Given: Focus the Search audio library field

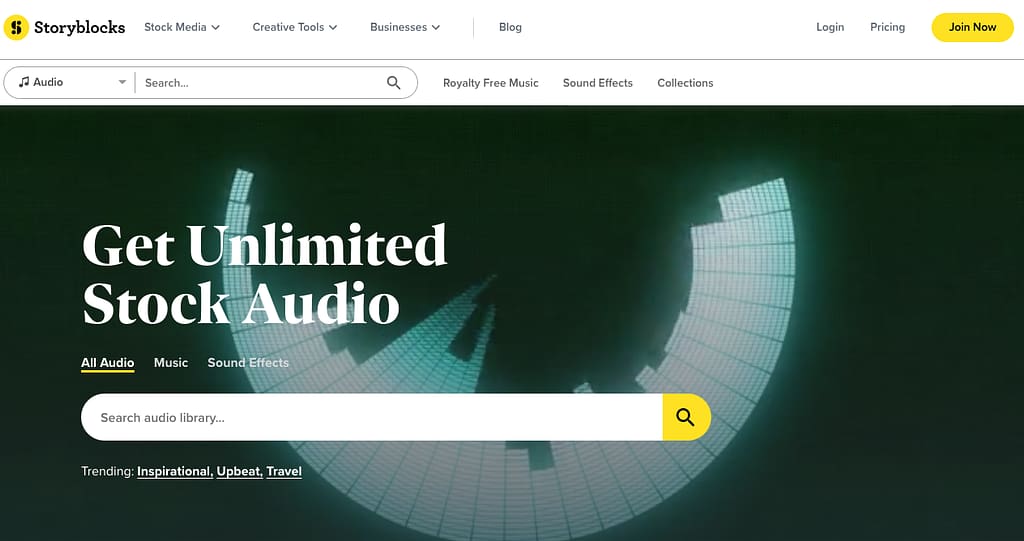Looking at the screenshot, I should pyautogui.click(x=370, y=417).
